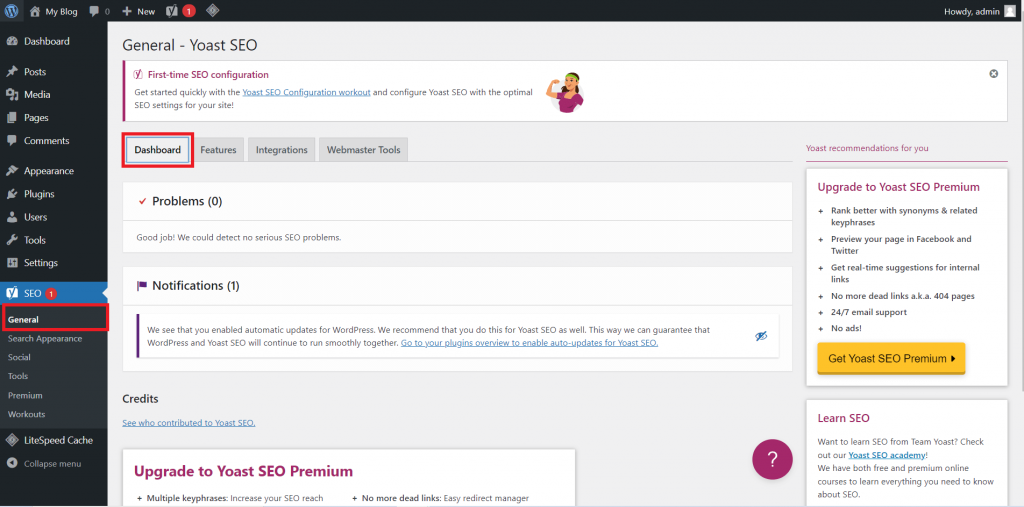1024x507 pixels.
Task: Open the Tools wrench icon
Action: (x=12, y=240)
